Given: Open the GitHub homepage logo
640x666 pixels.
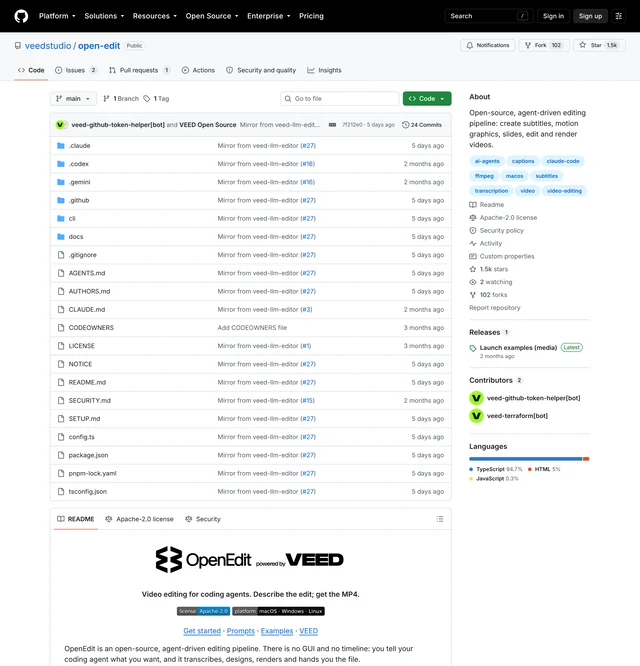Looking at the screenshot, I should coord(21,16).
